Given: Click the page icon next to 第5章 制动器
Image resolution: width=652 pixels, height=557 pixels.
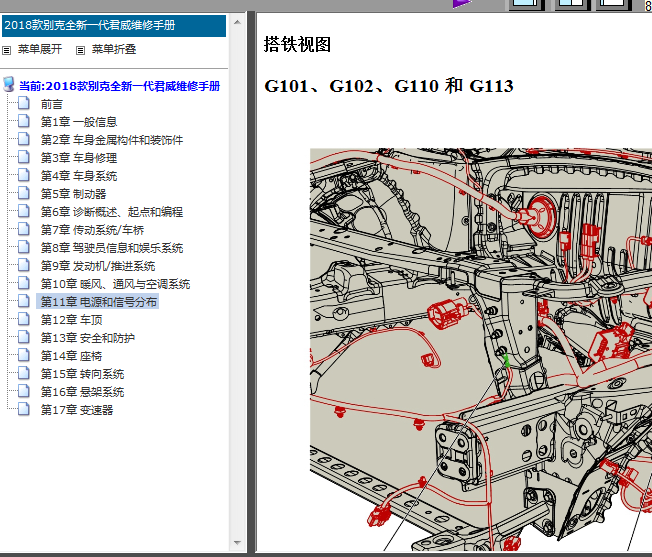Looking at the screenshot, I should [24, 193].
